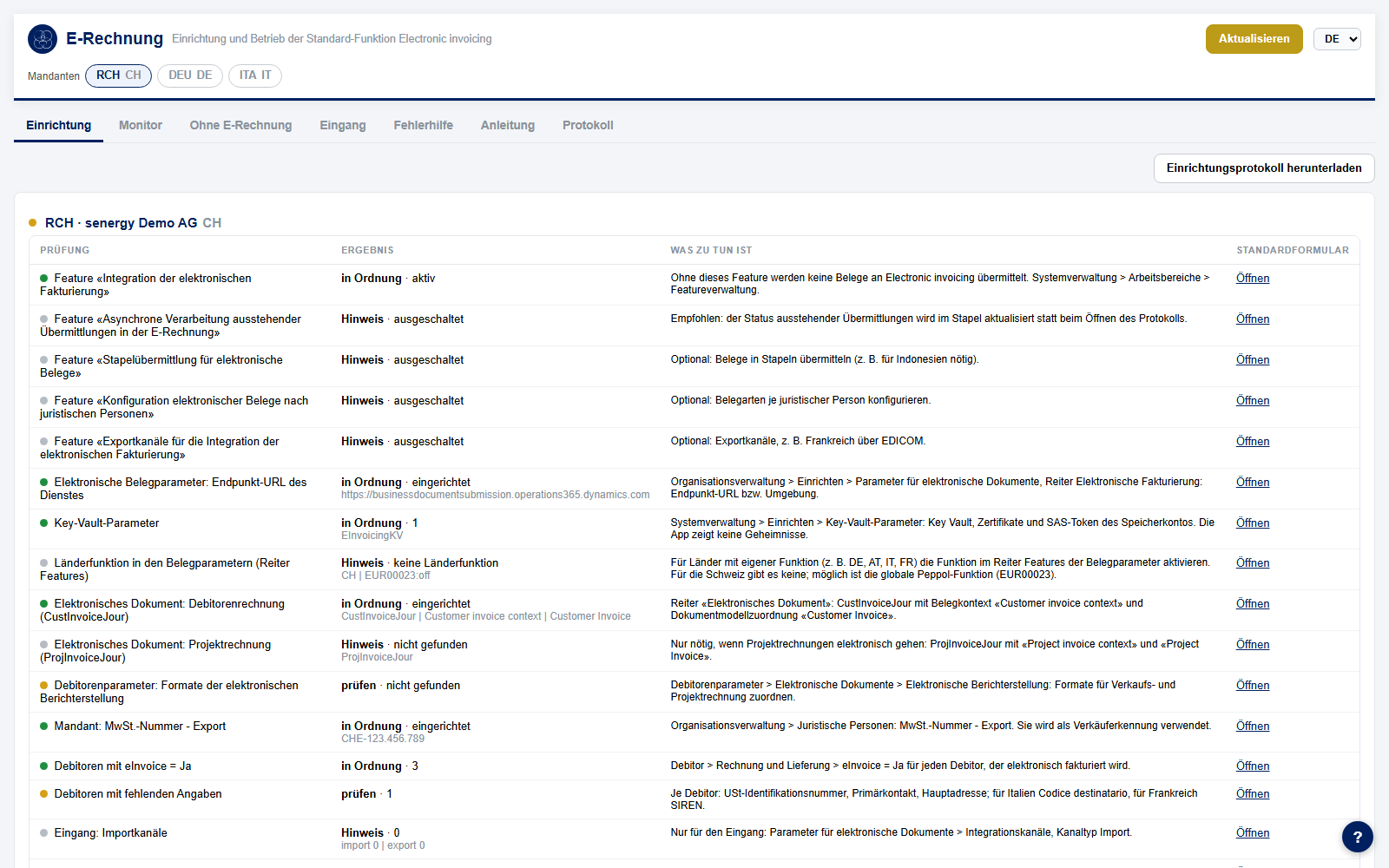This screenshot has height=868, width=1389.
Task: Click Öffnen for Debitorenparameter Formate row
Action: (x=1253, y=686)
